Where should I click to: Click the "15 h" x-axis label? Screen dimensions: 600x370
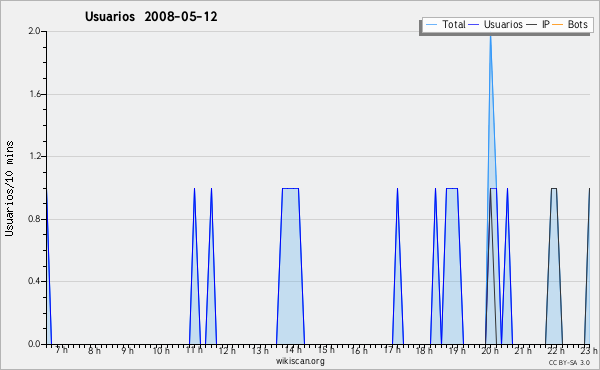click(326, 350)
